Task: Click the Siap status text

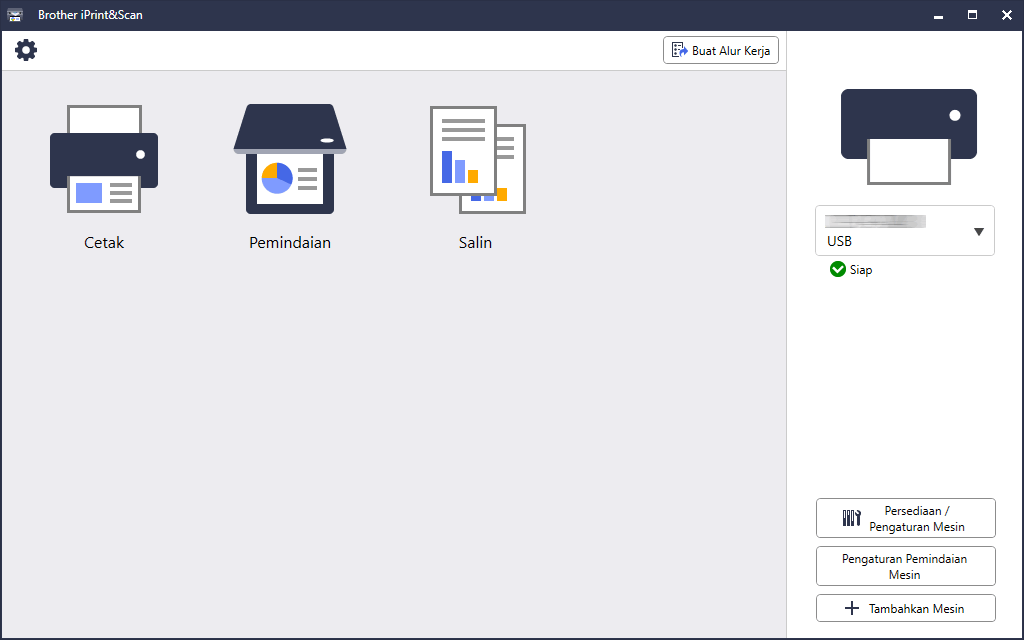Action: (861, 270)
